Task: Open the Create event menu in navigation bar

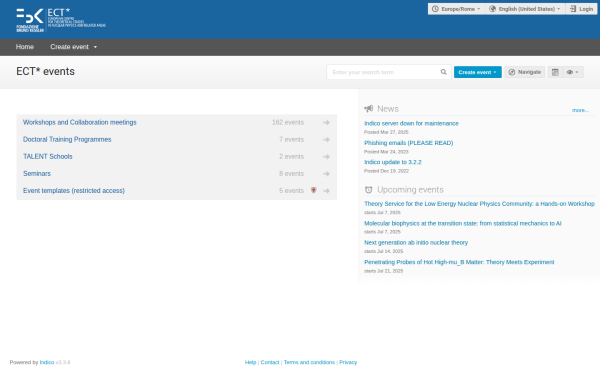Action: tap(73, 47)
